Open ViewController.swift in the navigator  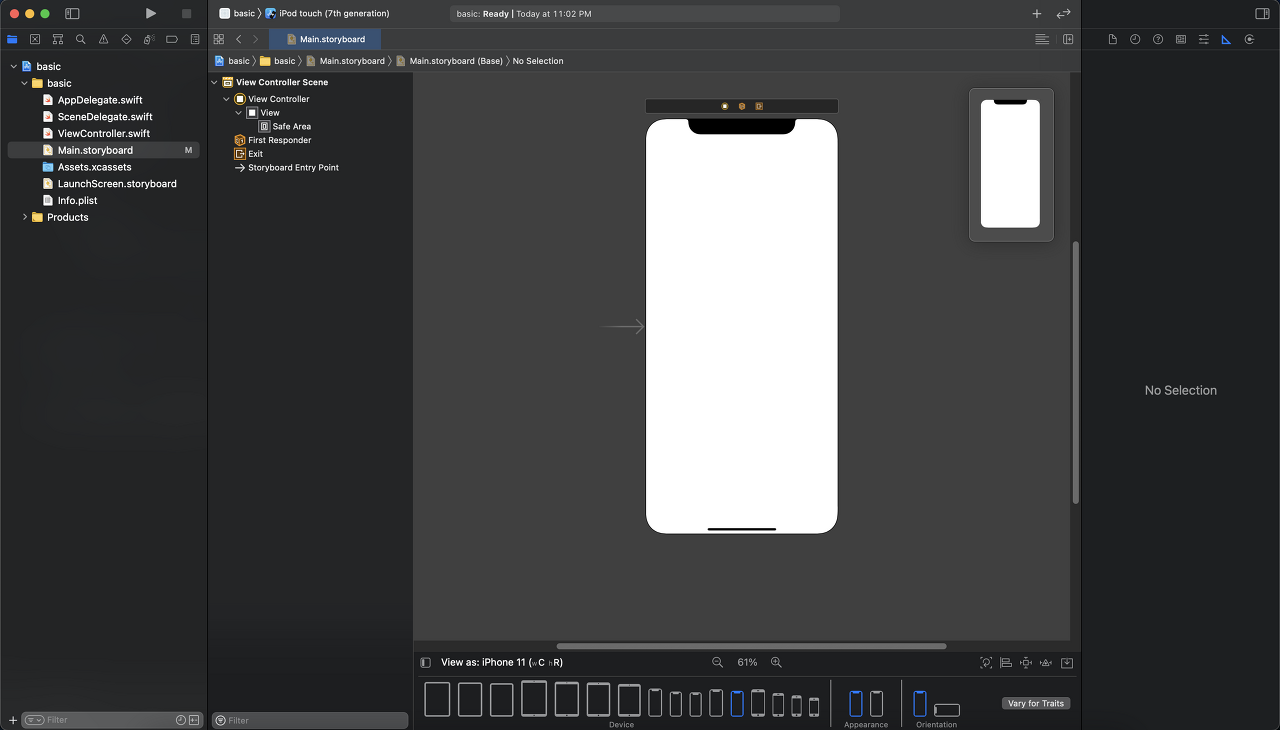click(104, 133)
